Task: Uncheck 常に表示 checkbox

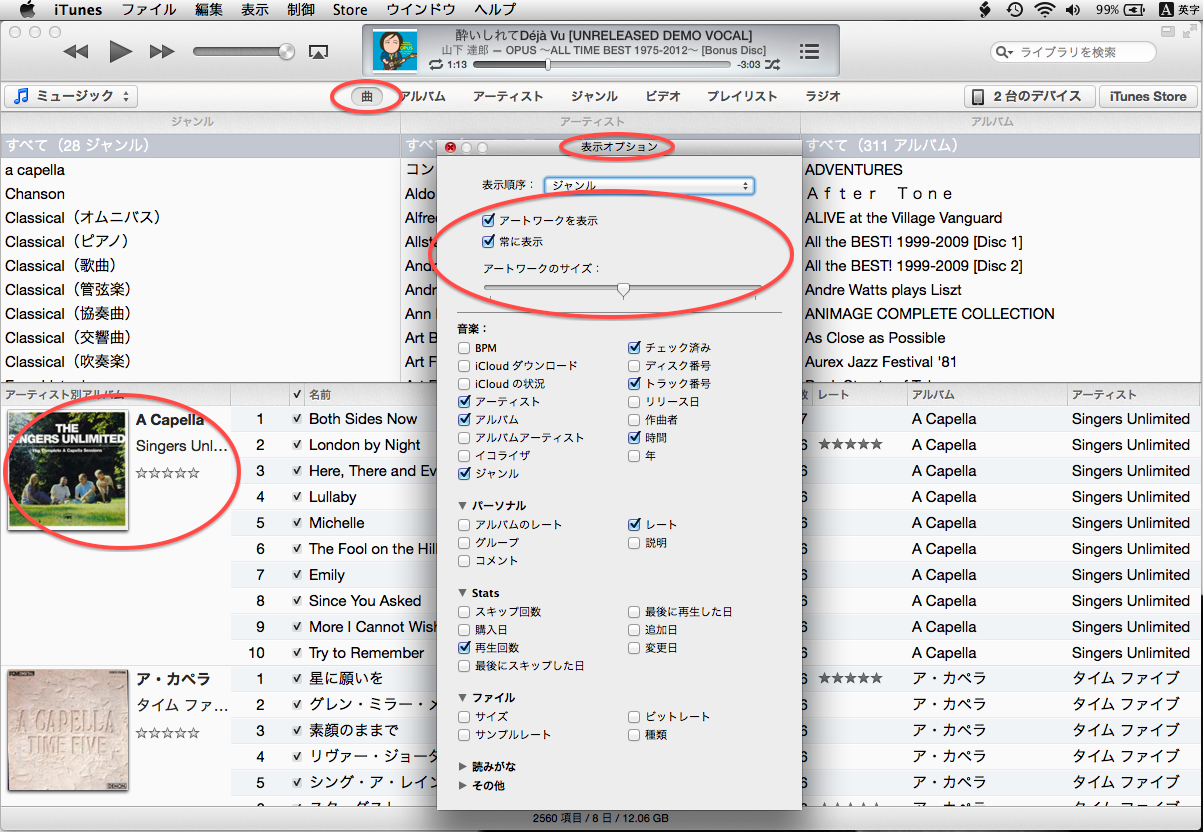Action: pos(489,241)
